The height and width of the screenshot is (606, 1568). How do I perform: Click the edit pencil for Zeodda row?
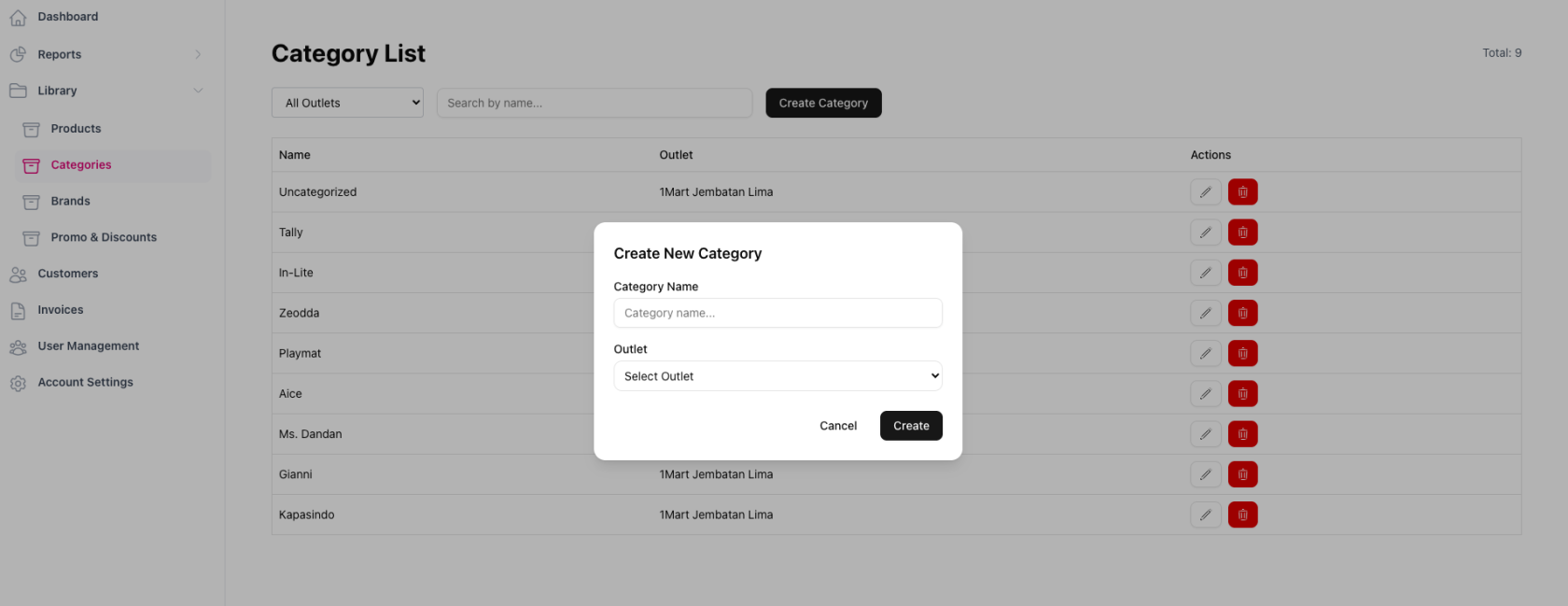[x=1205, y=313]
